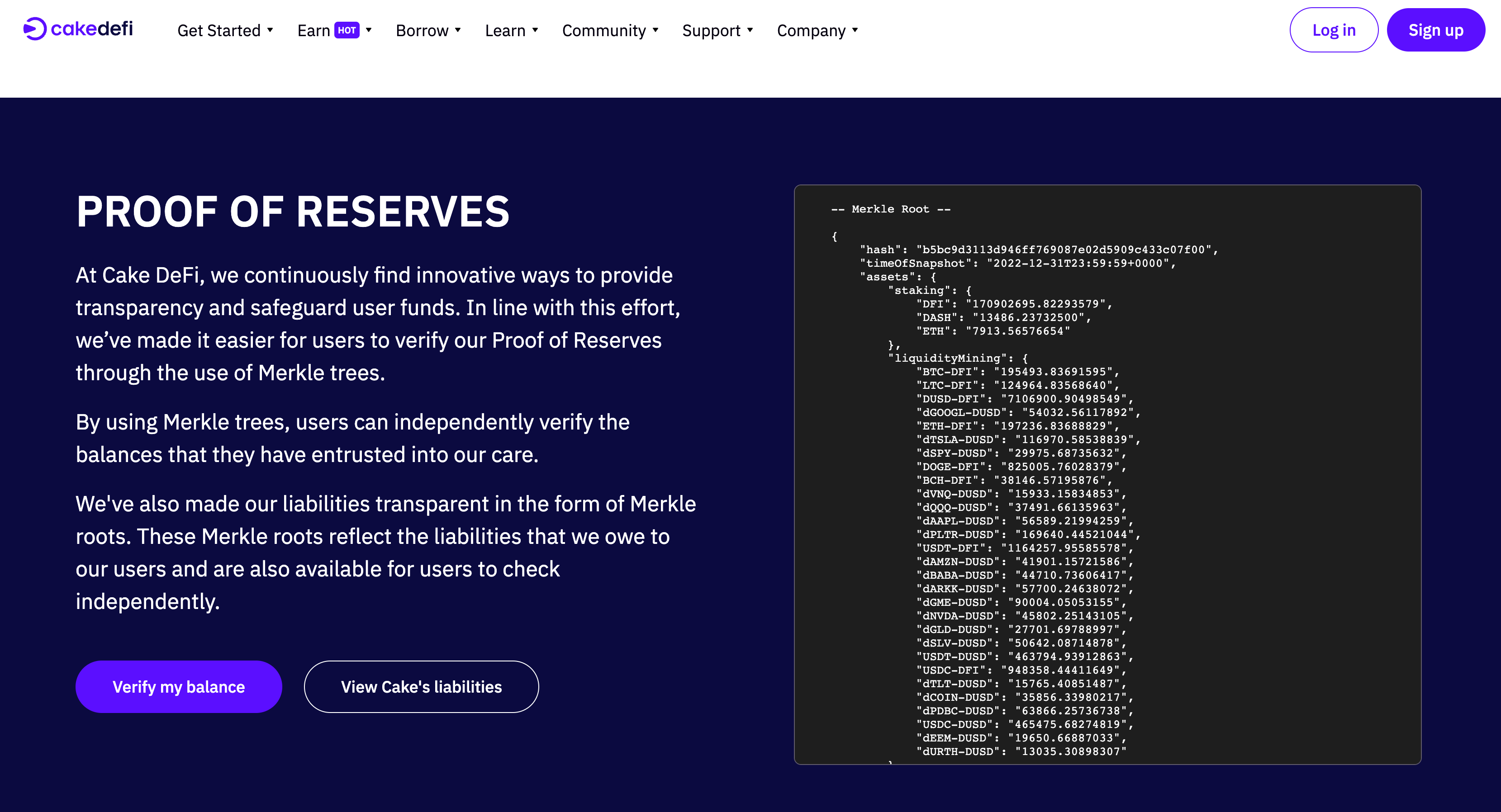Click the dCOIN-DUSD value line
Viewport: 1501px width, 812px height.
[1025, 697]
